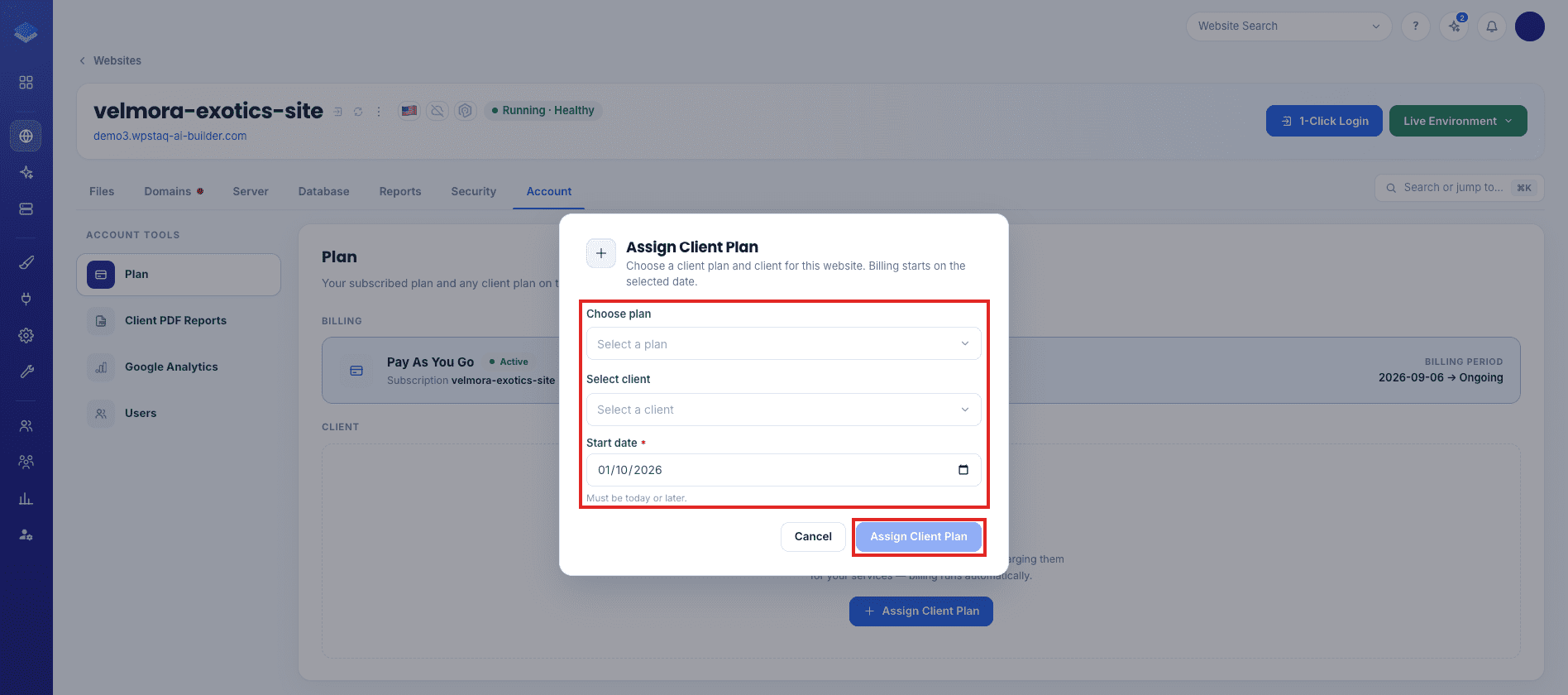Click the paintbrush icon in sidebar
Image resolution: width=1568 pixels, height=695 pixels.
[26, 262]
